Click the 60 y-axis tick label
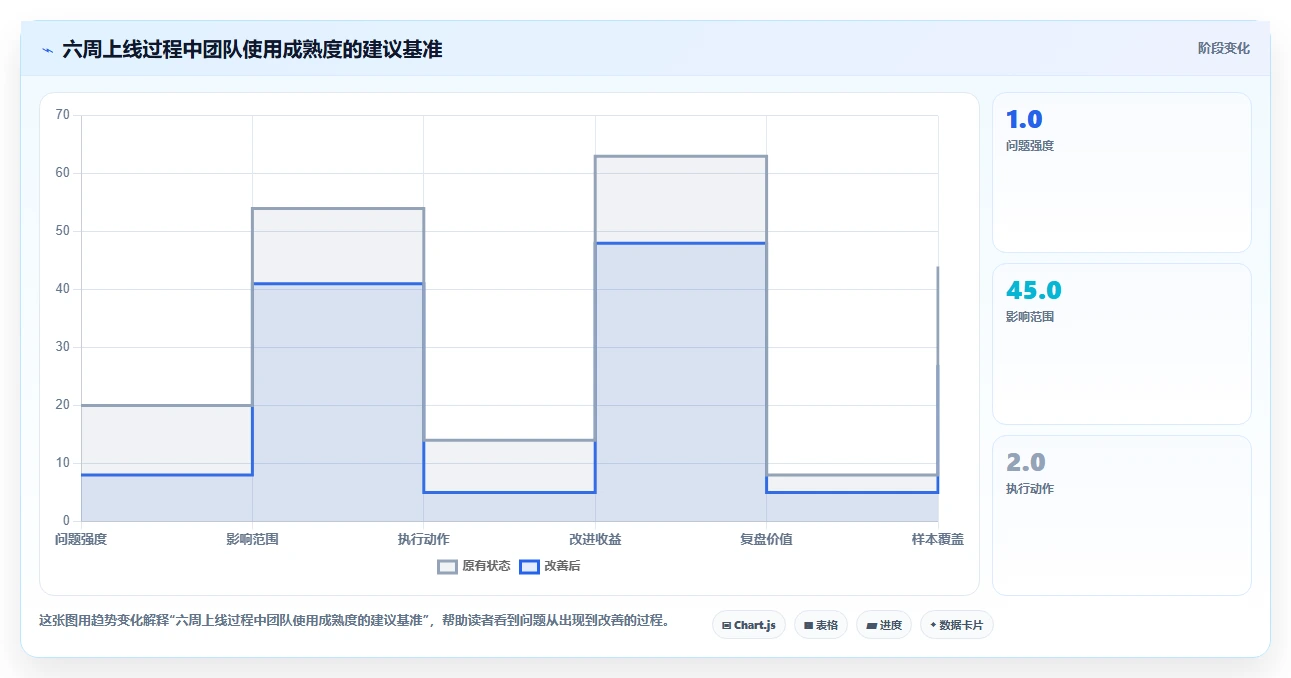Screen dimensions: 1291x678 coord(63,173)
